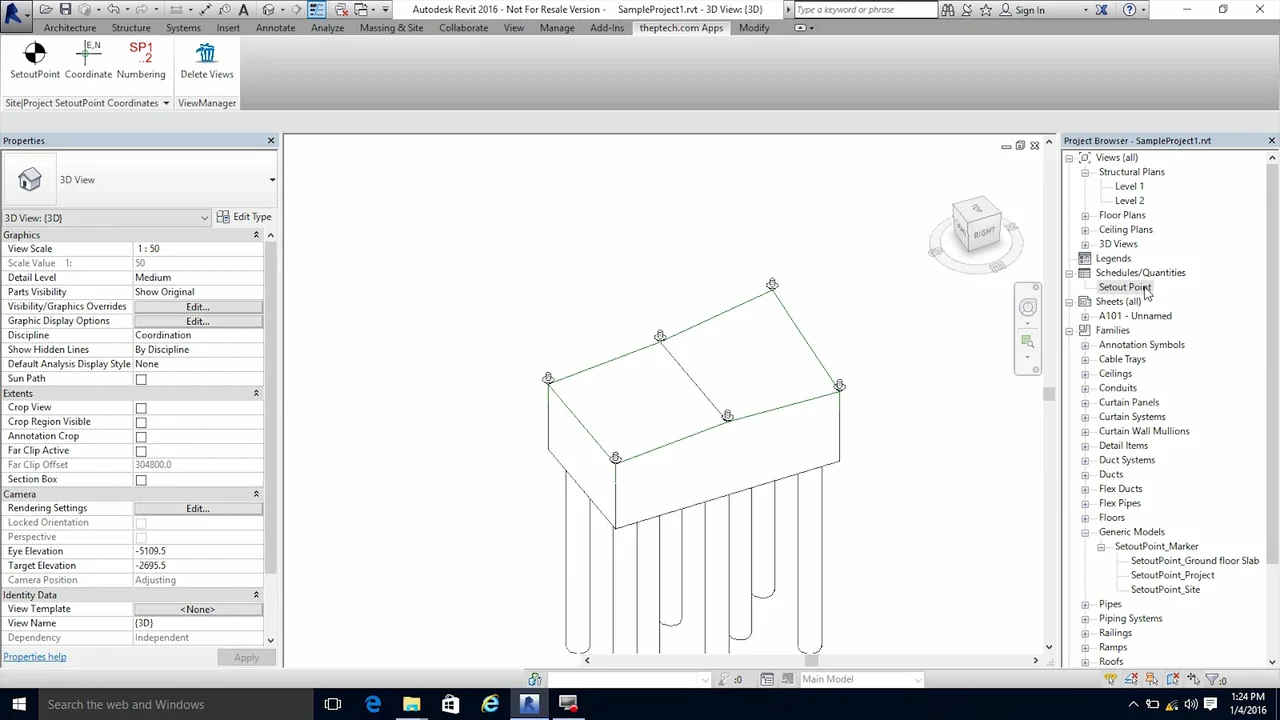Viewport: 1280px width, 720px height.
Task: Click the Edit Type button
Action: (x=244, y=217)
